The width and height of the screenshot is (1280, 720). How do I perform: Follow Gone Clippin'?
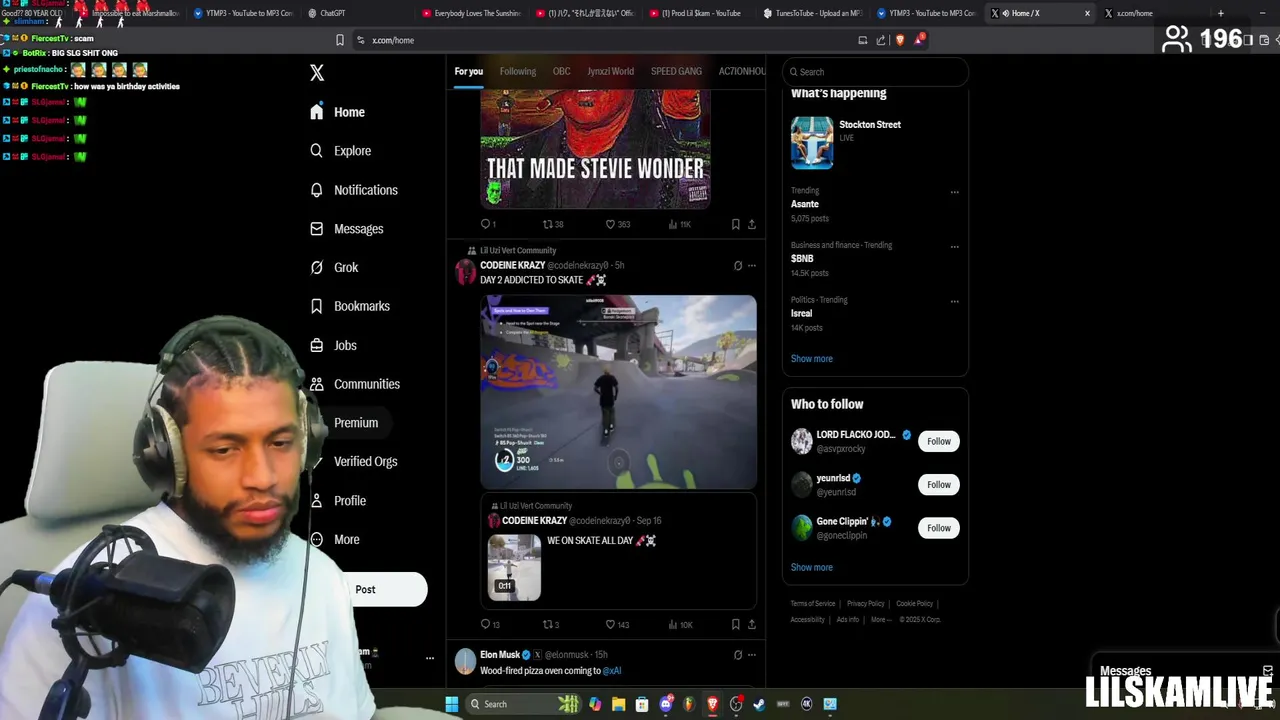click(938, 528)
